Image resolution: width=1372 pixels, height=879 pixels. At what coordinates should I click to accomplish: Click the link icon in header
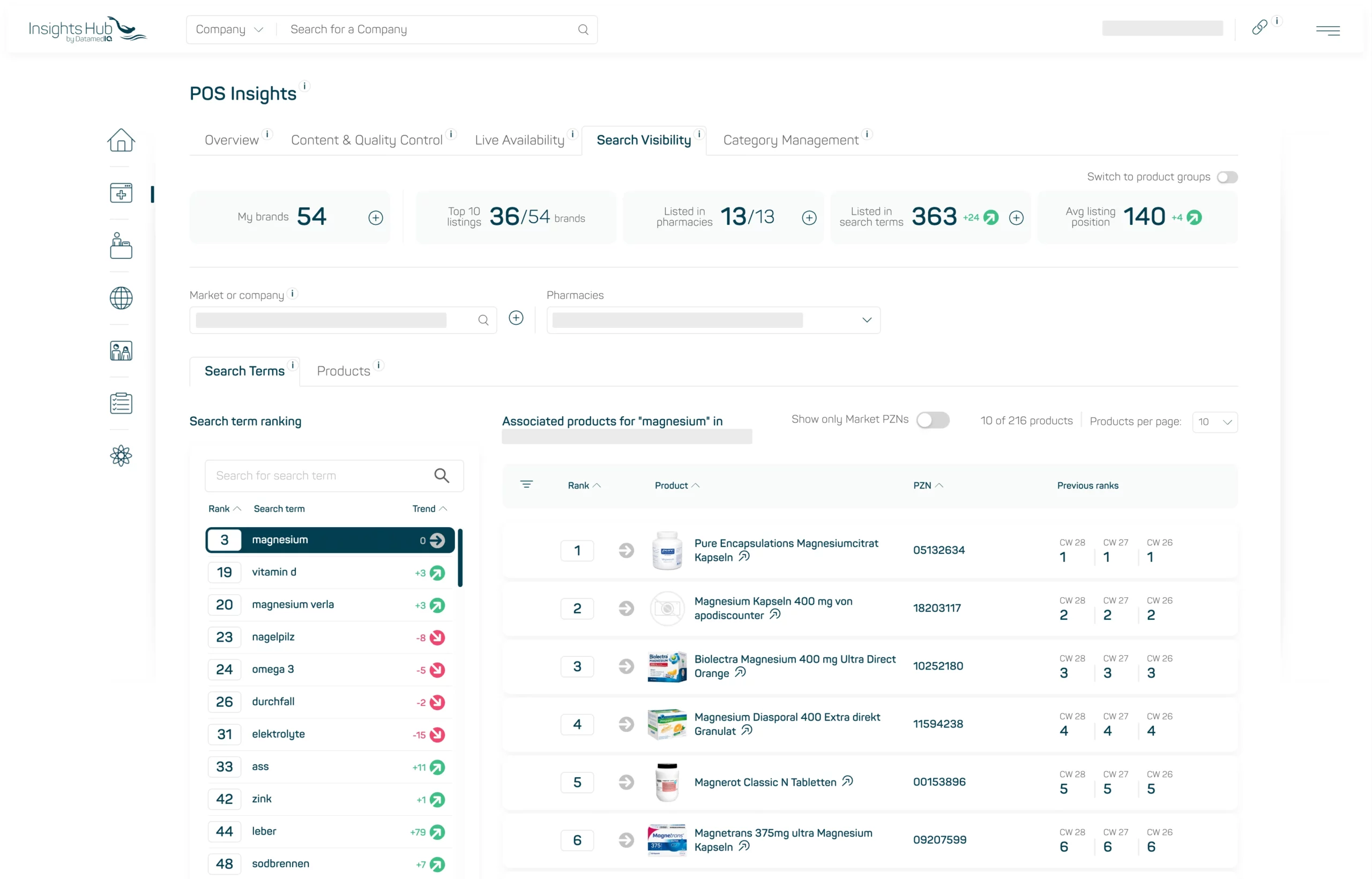[1259, 27]
